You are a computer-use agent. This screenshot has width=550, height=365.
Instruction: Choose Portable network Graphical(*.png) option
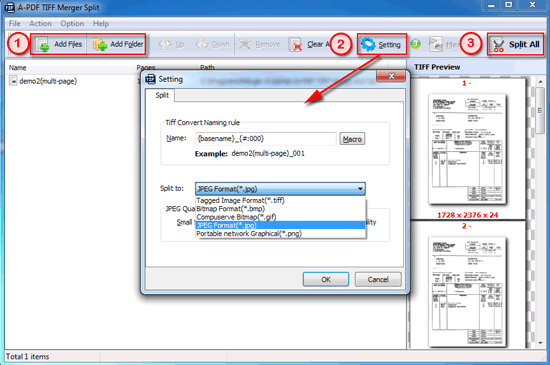280,234
